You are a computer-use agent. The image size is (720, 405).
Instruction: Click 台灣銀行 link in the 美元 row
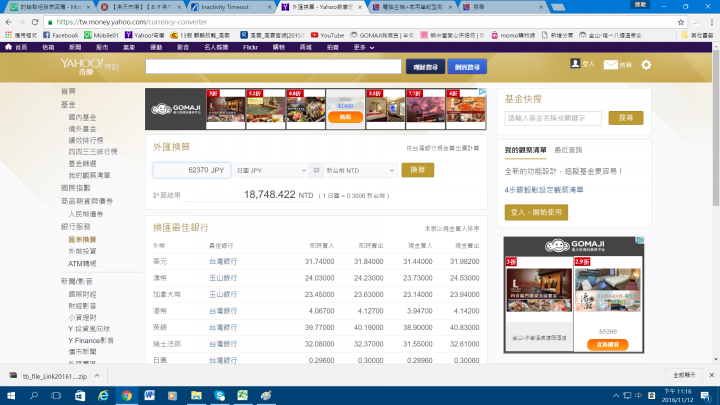click(223, 261)
